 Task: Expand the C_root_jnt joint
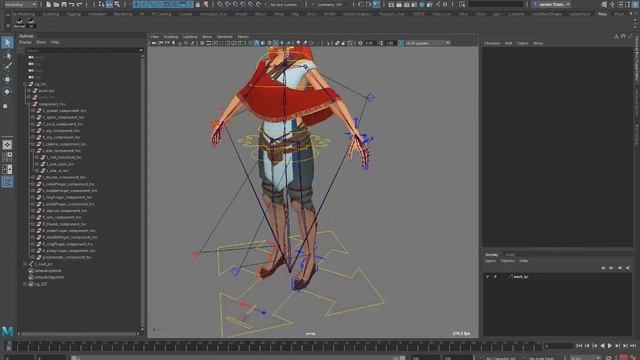point(25,264)
